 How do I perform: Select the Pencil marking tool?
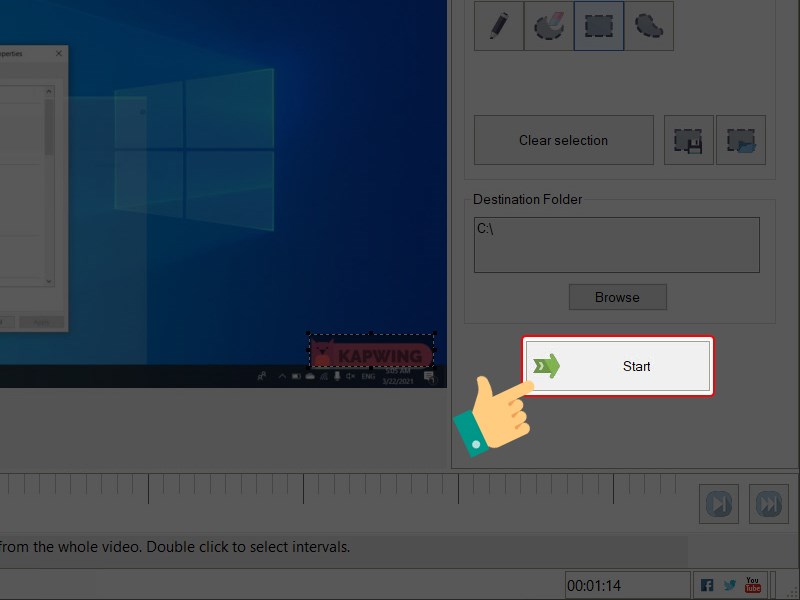[x=498, y=25]
